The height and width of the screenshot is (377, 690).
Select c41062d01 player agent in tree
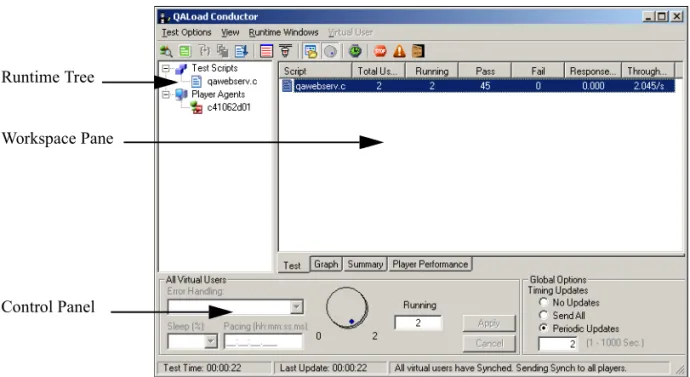(x=228, y=107)
